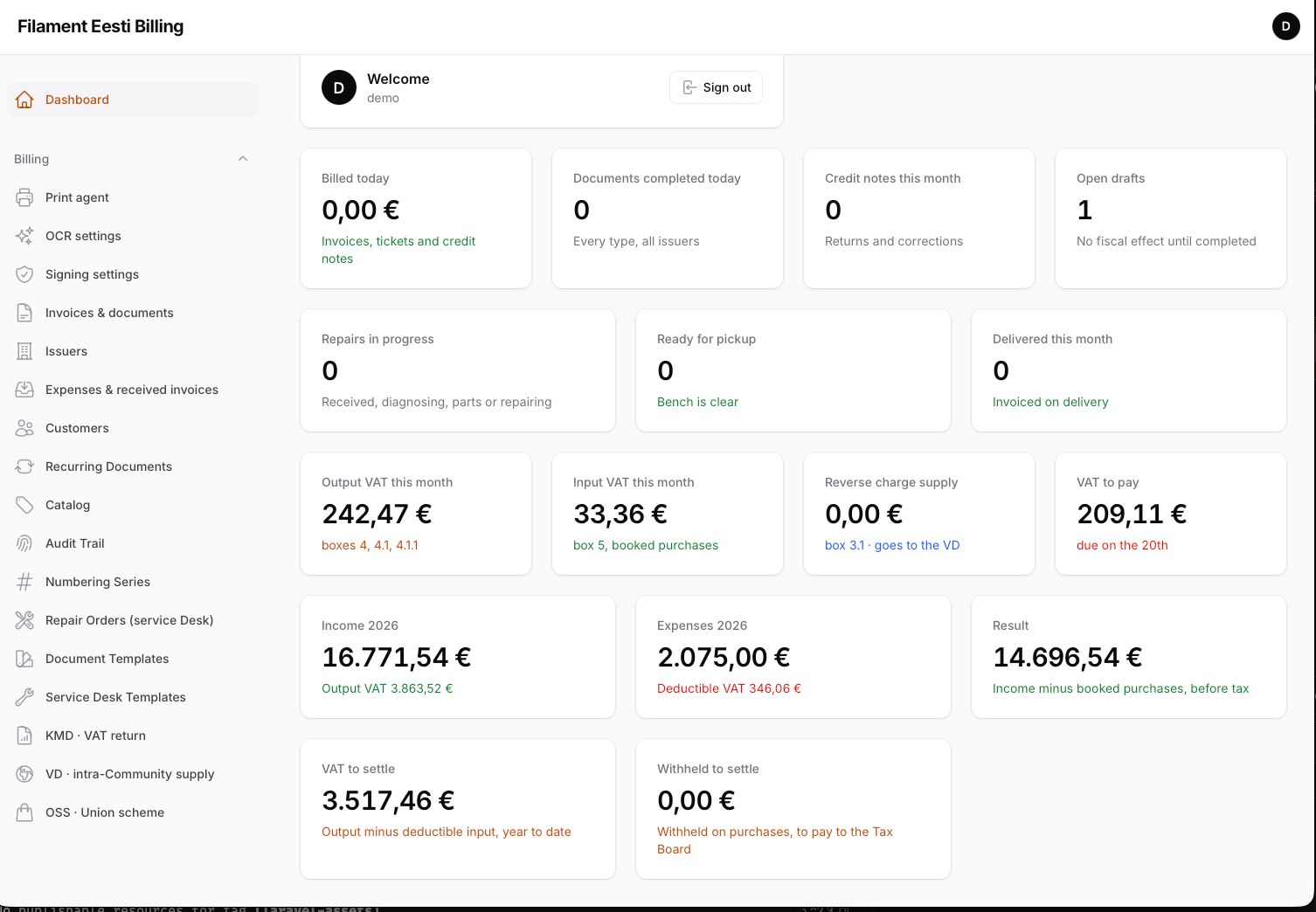Open Signing settings link

pyautogui.click(x=133, y=274)
